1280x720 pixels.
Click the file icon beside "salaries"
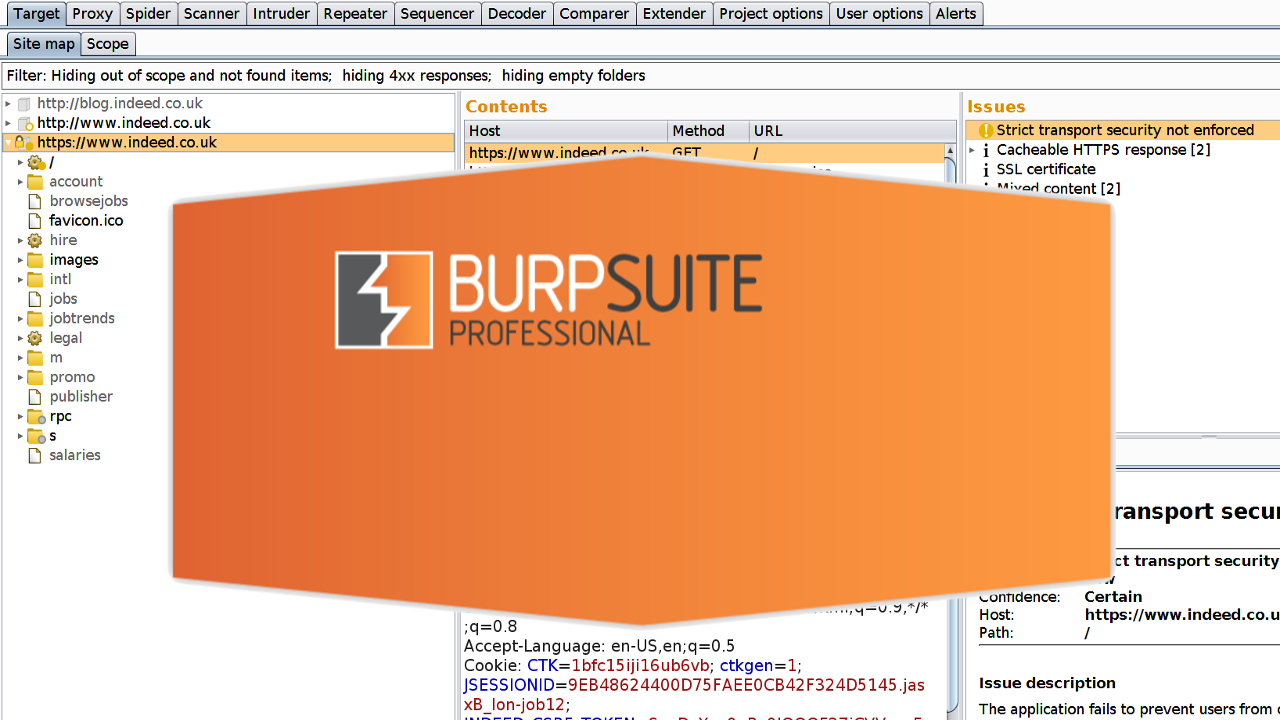click(x=35, y=455)
